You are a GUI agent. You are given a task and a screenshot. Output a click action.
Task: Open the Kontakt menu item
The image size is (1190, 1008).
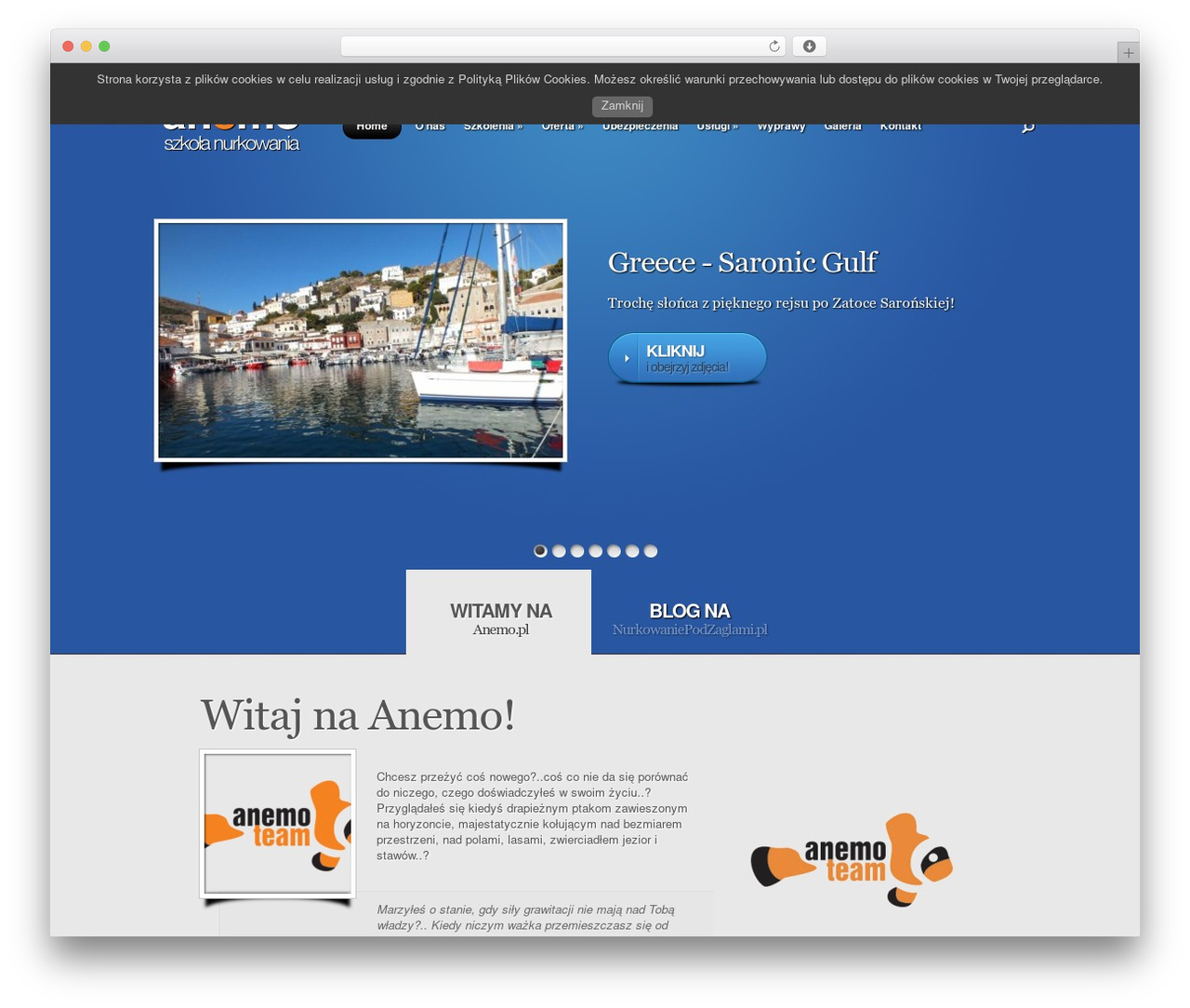(x=900, y=127)
